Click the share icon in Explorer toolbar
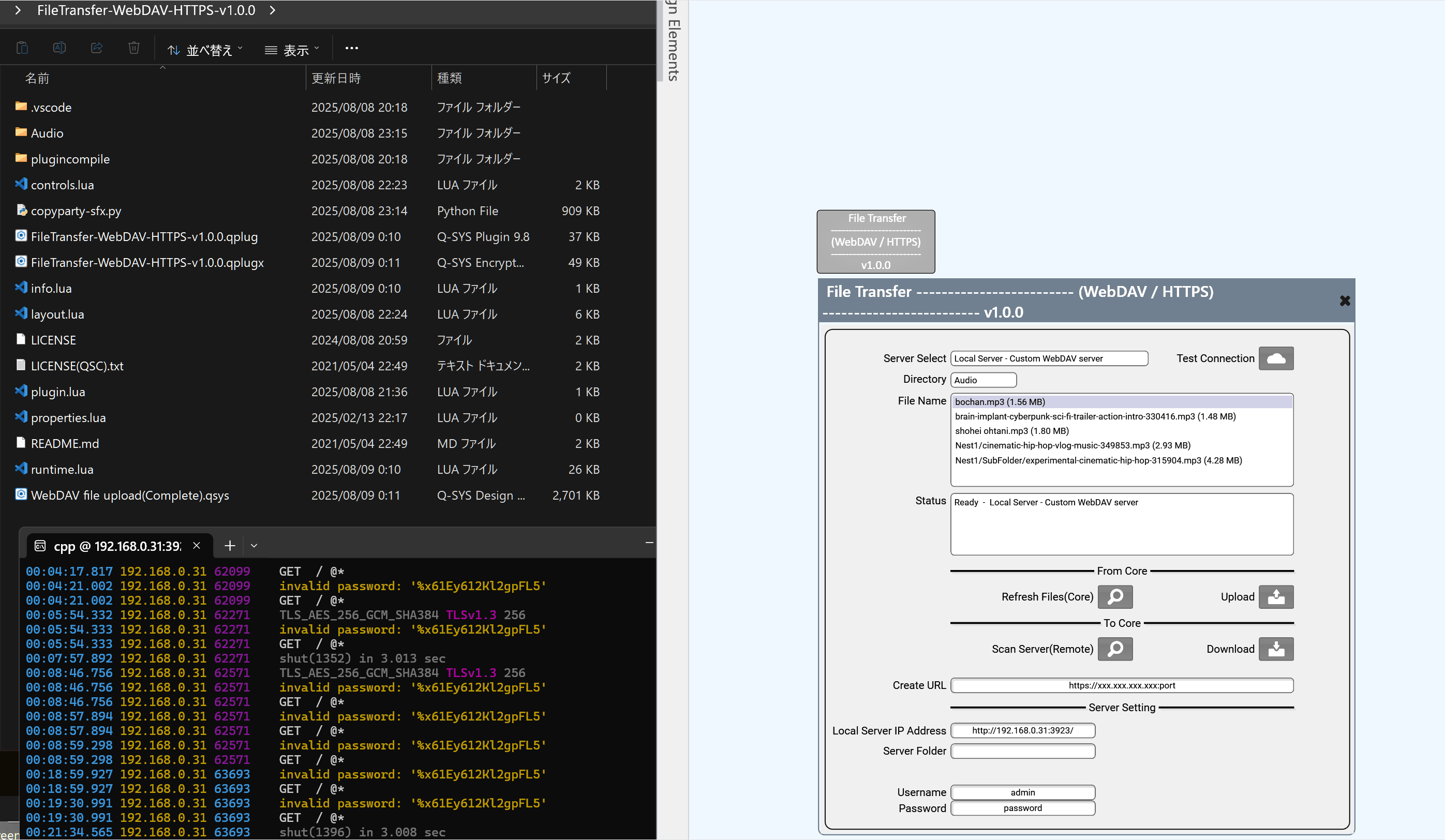The height and width of the screenshot is (840, 1445). (x=97, y=48)
